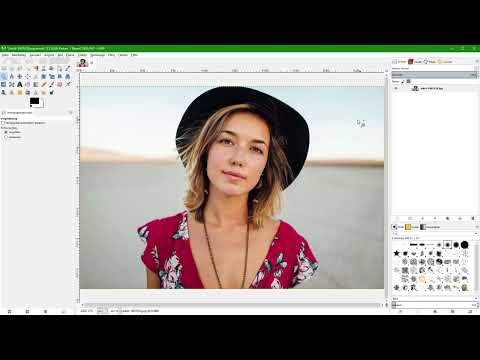Select the Flip tool
Viewport: 480px width, 360px height.
click(4, 84)
